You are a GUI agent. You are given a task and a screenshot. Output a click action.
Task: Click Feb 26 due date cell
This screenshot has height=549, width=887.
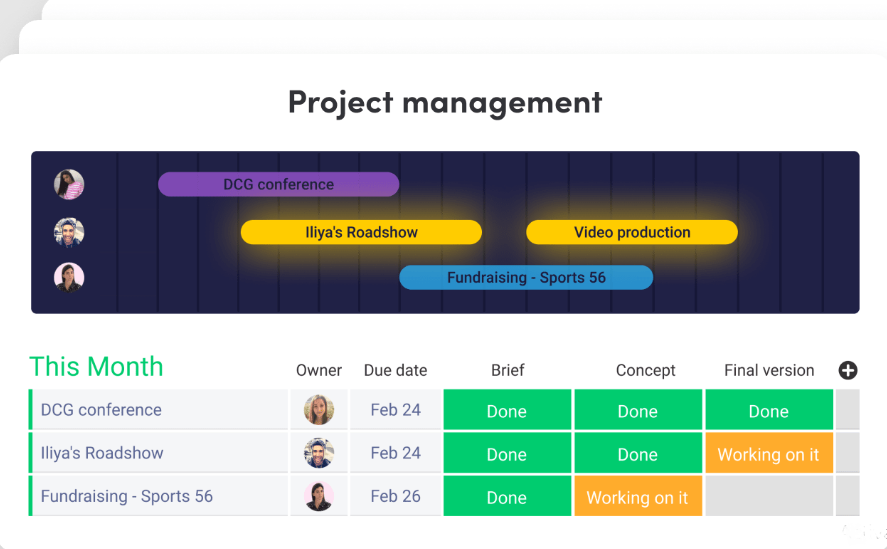(395, 496)
